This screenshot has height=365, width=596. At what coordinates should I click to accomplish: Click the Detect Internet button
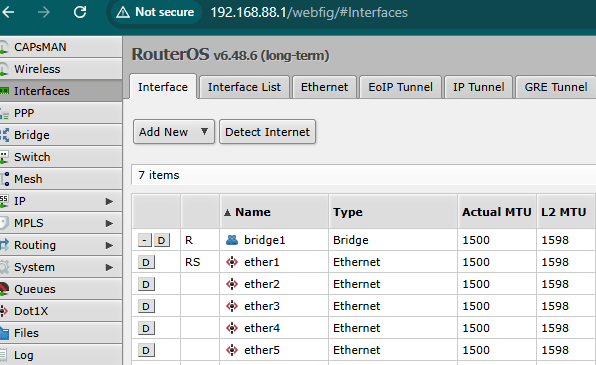click(268, 132)
